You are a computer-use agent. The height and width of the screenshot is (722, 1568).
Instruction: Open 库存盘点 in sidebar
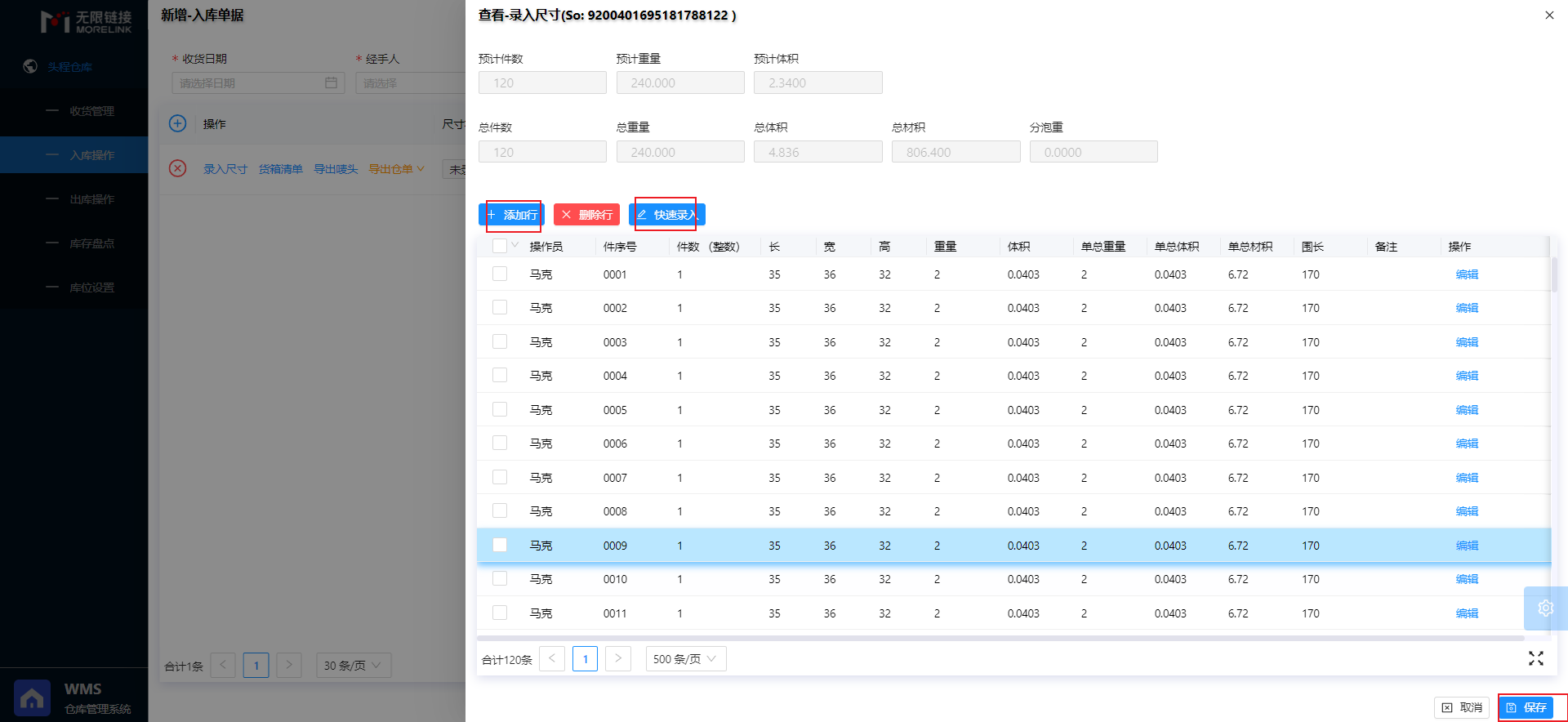73,243
